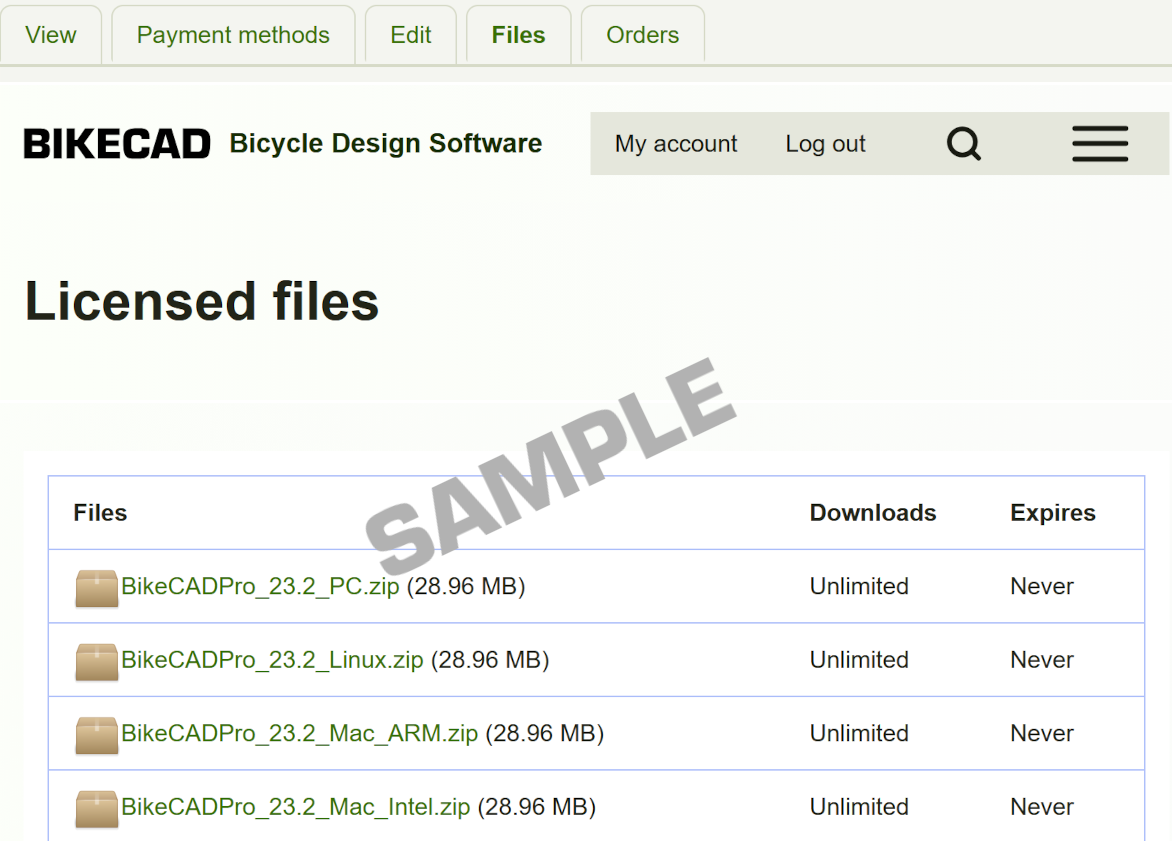Click the Log out link

pos(825,144)
